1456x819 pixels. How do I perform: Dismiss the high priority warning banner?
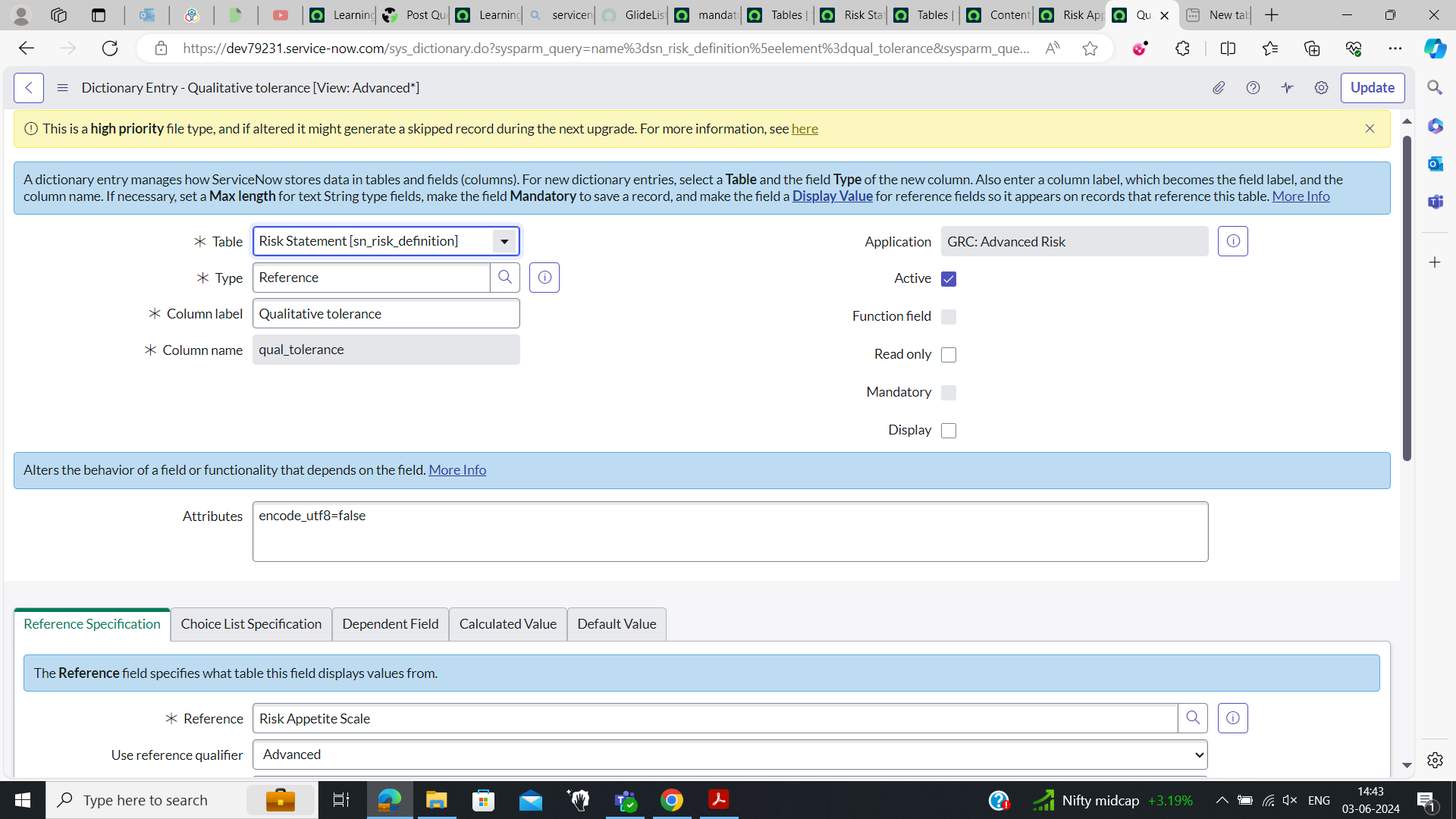[x=1370, y=129]
